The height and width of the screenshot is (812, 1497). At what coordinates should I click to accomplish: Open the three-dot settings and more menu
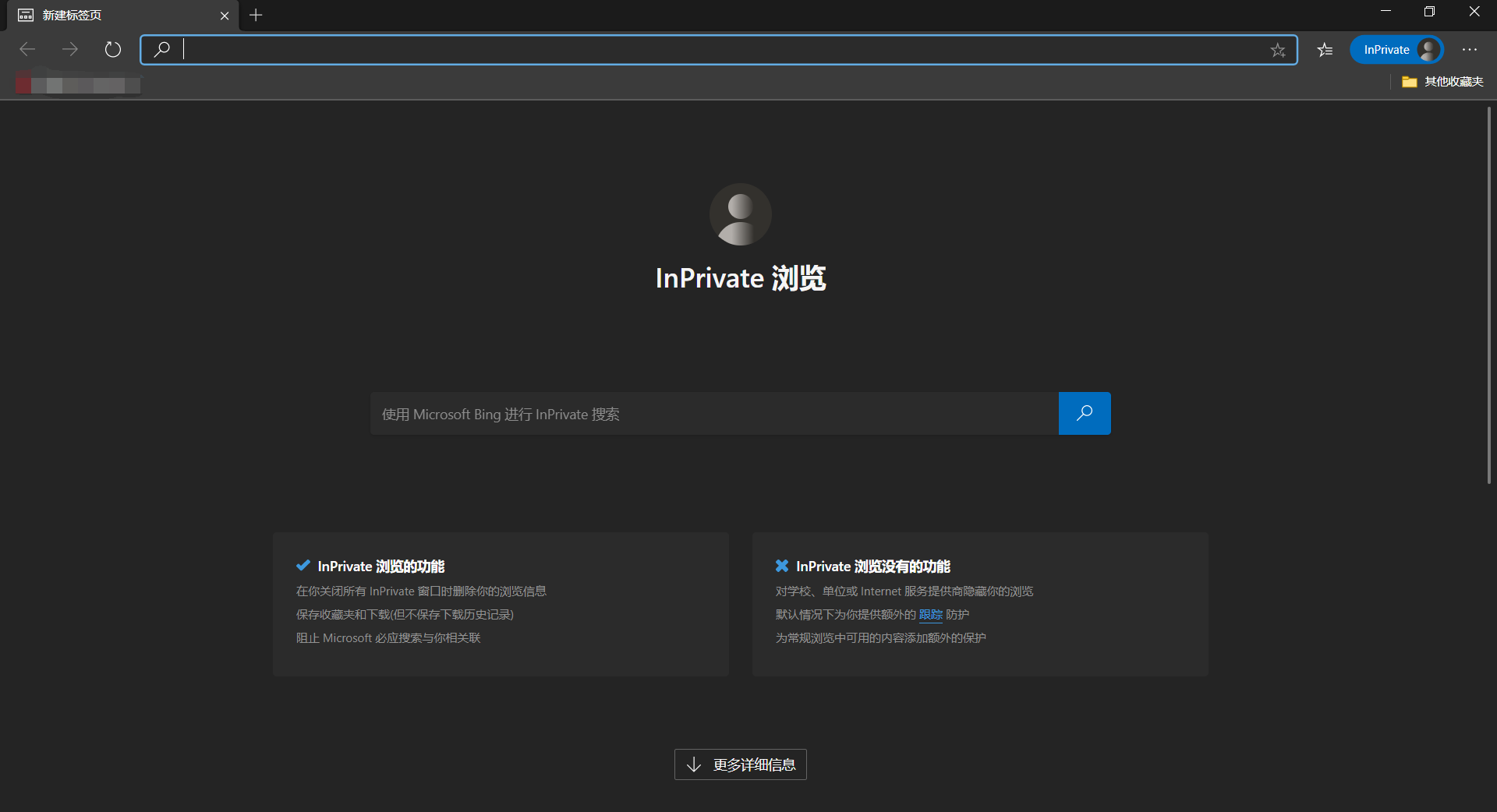click(1469, 50)
